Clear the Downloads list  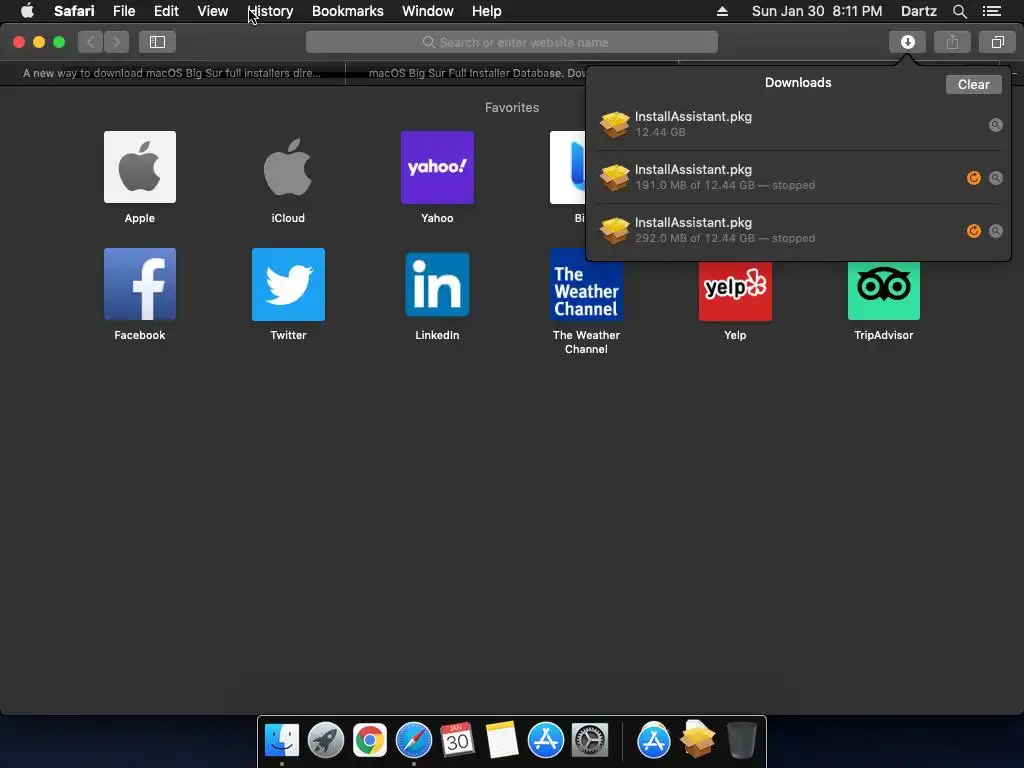973,84
